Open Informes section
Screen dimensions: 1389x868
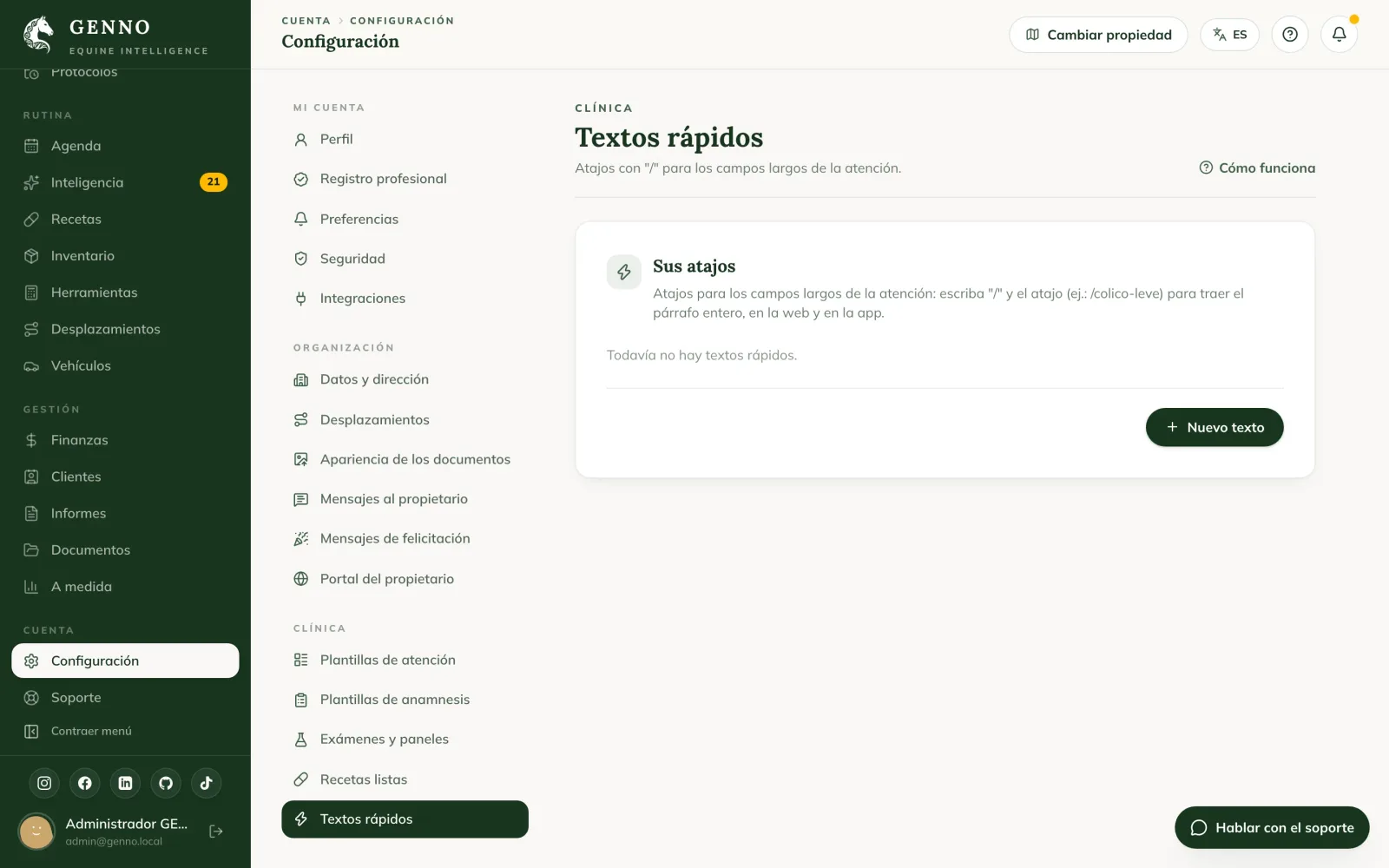coord(125,514)
